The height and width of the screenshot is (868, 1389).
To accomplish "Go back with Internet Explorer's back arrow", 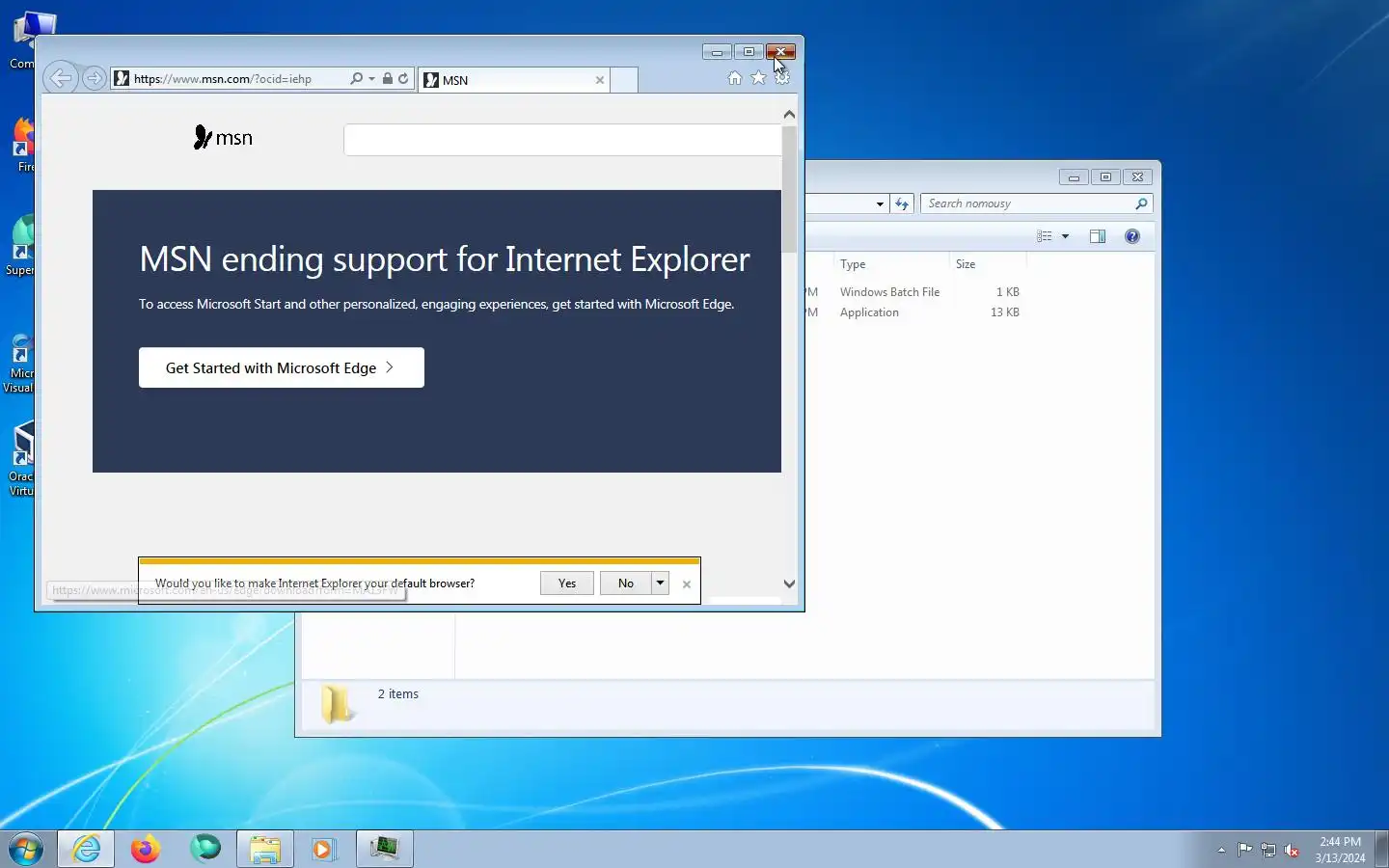I will click(x=60, y=78).
